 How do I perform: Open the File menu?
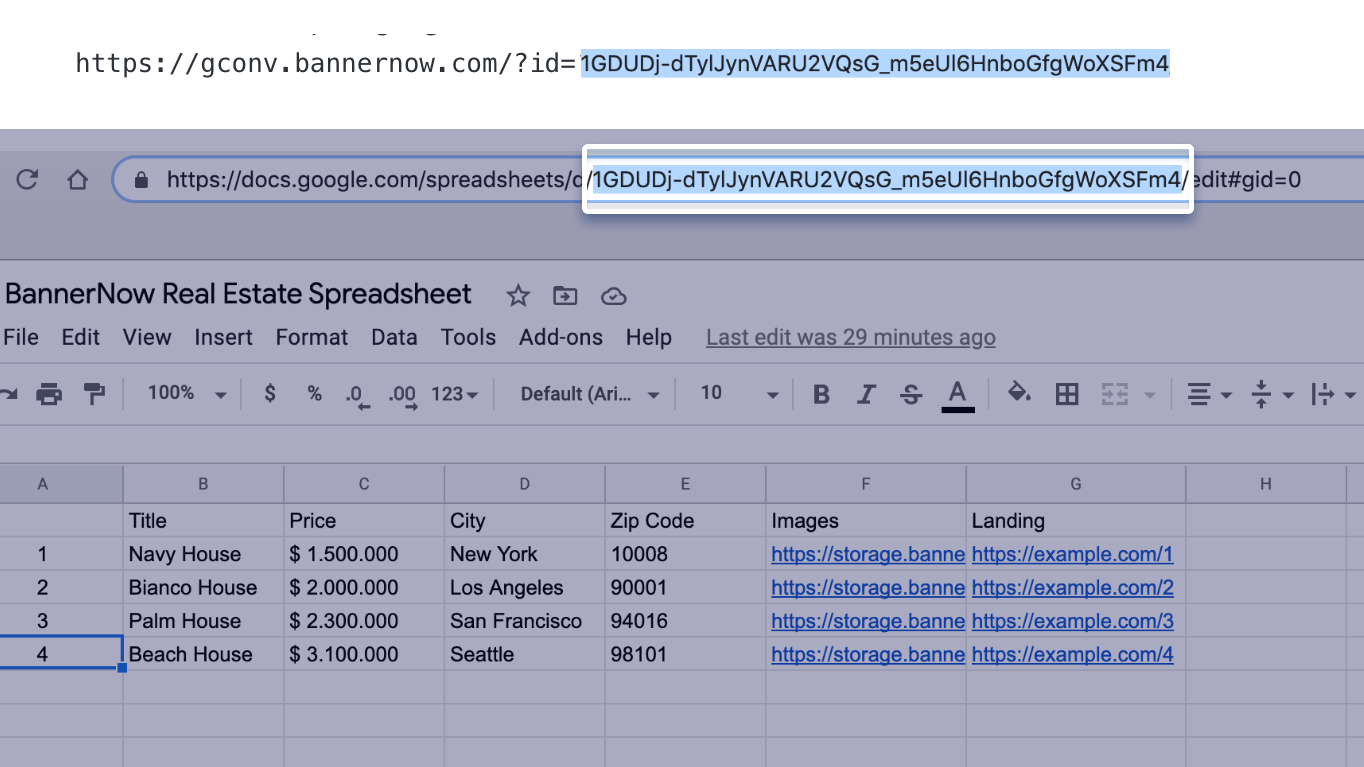(x=21, y=337)
